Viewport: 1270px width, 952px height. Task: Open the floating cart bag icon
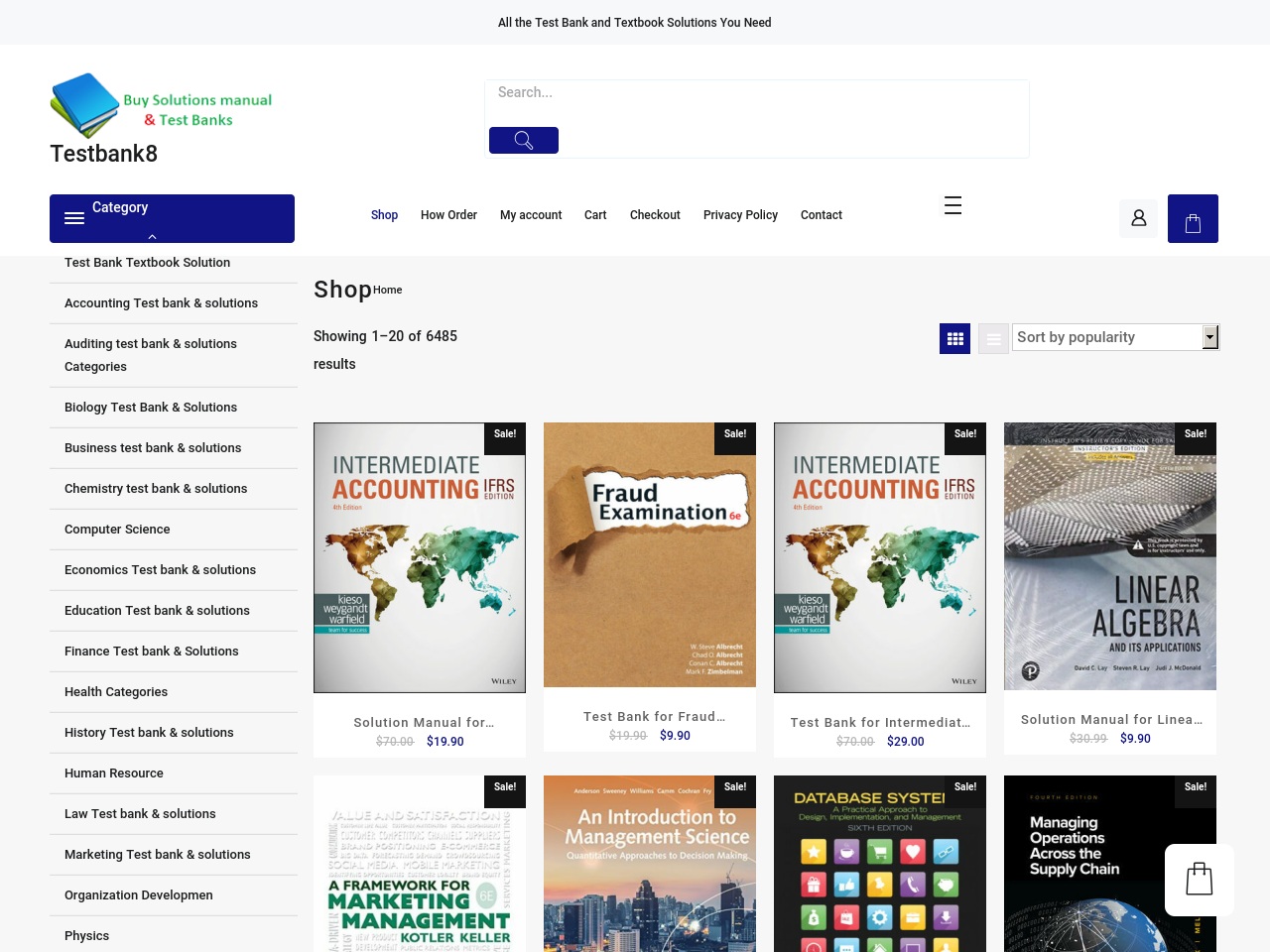point(1200,880)
